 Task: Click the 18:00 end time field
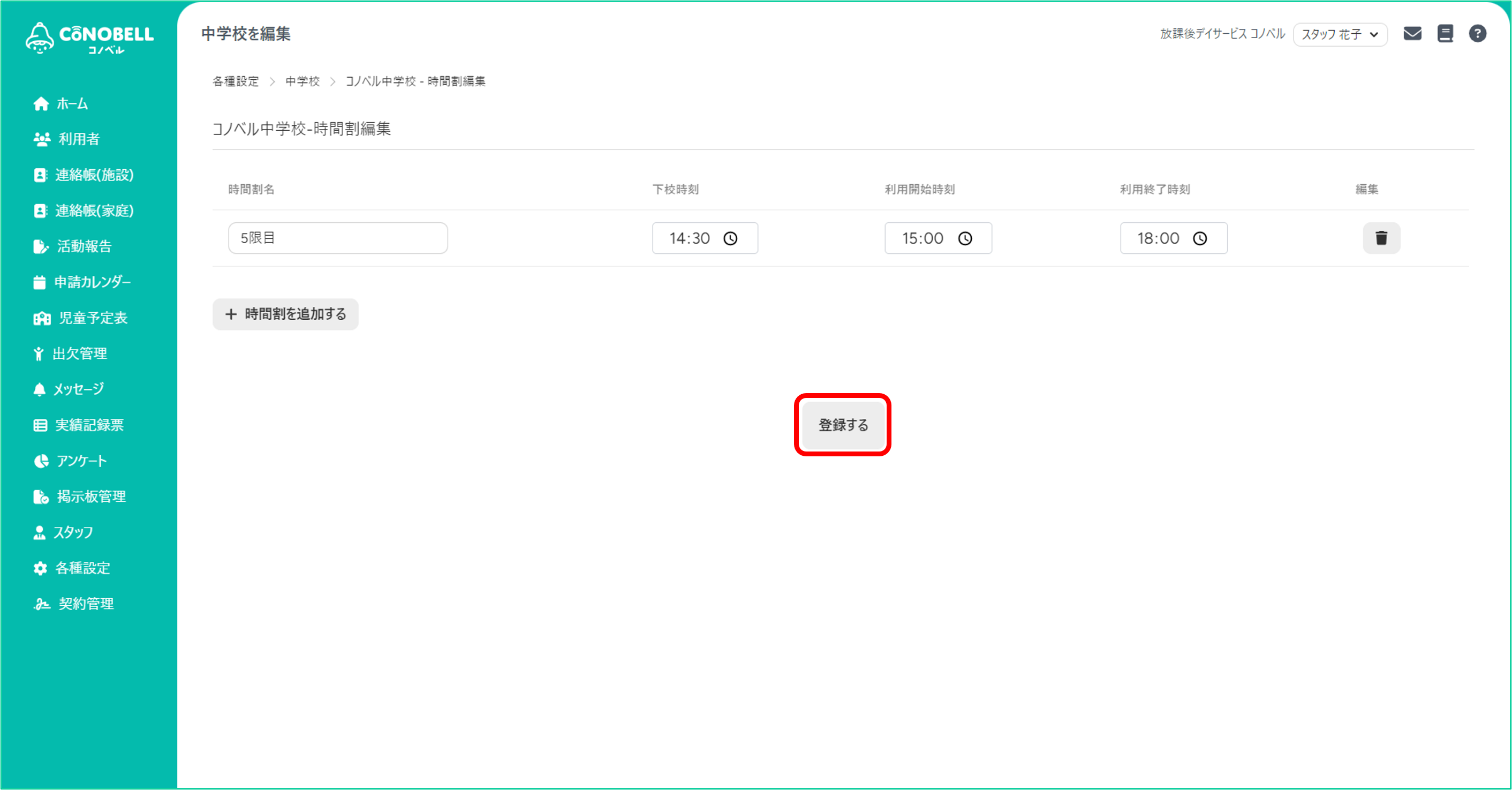click(1173, 238)
